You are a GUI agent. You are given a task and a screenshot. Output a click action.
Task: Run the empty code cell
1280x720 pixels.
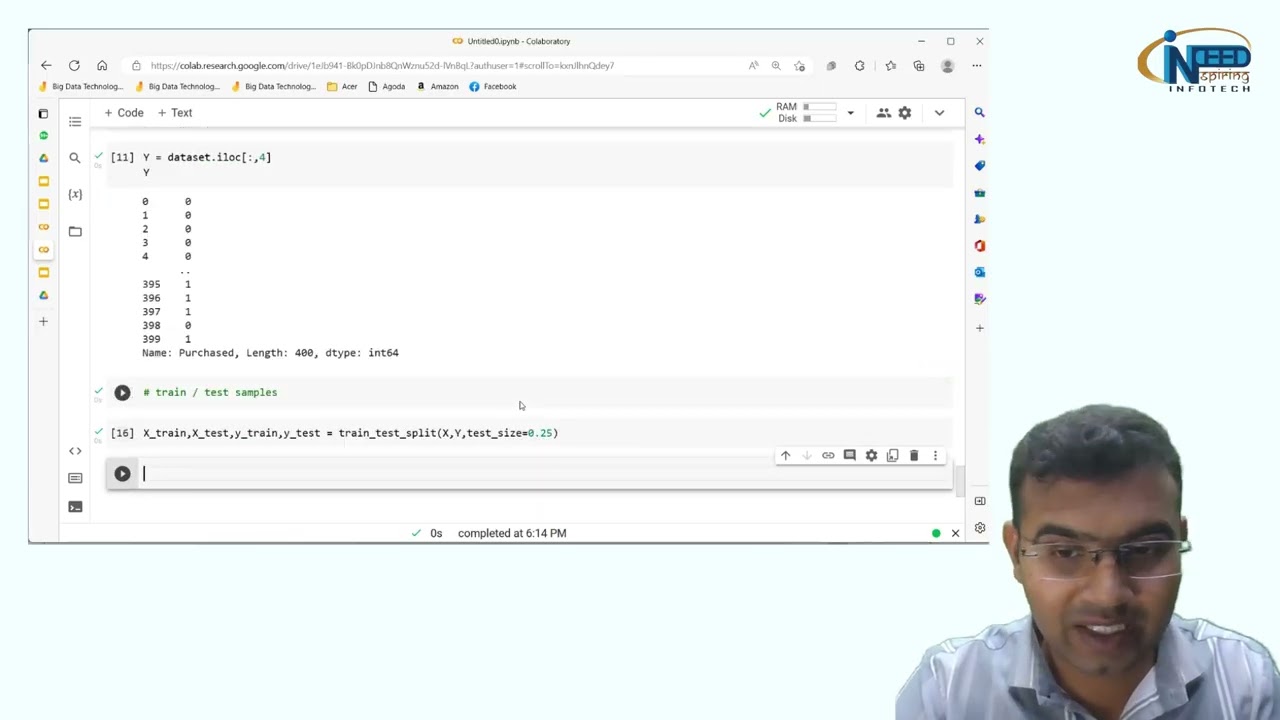point(122,474)
